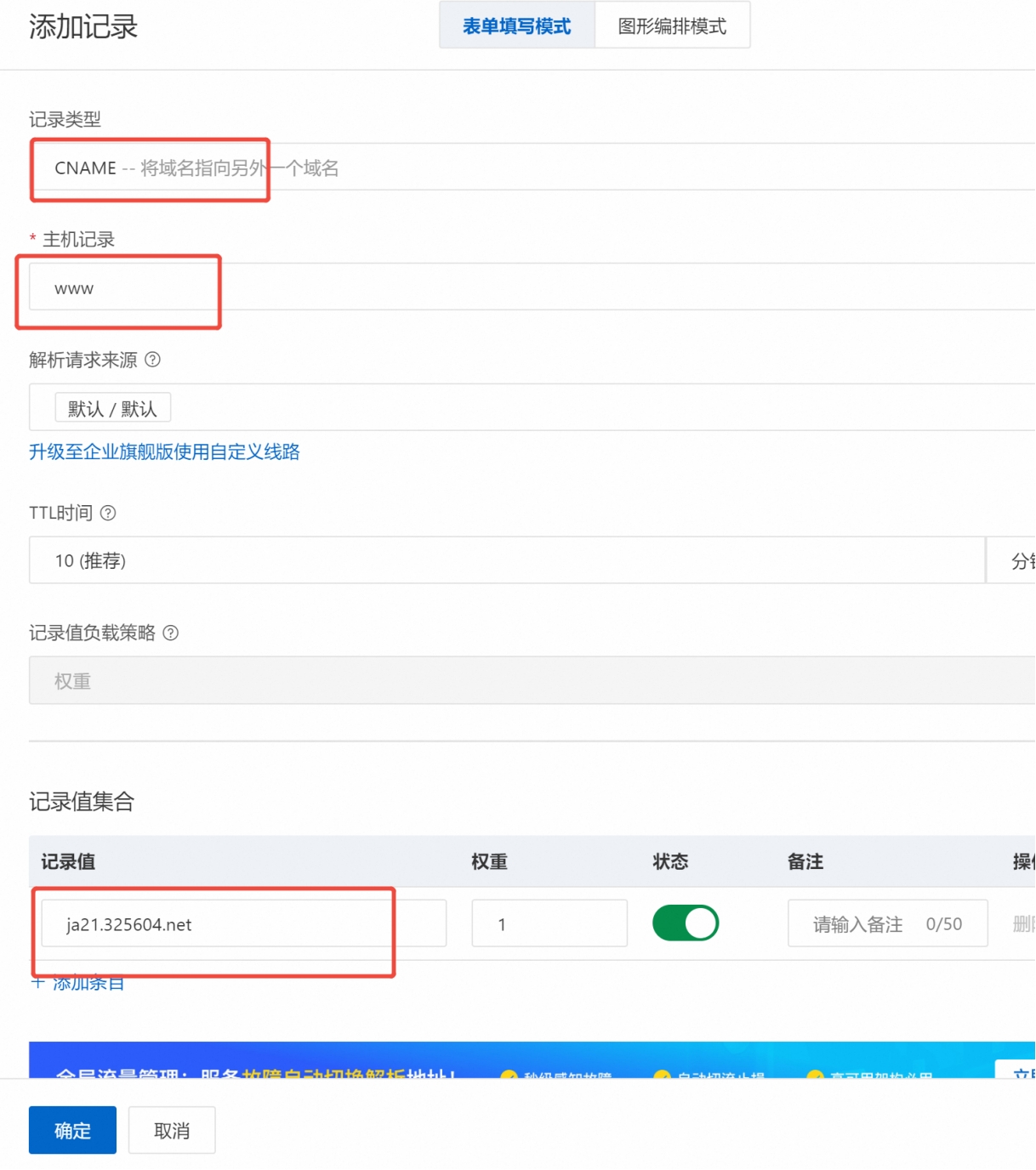Viewport: 1036px width, 1170px height.
Task: Open the 升级至企业旗舰版使用自定义线路 link
Action: point(164,452)
